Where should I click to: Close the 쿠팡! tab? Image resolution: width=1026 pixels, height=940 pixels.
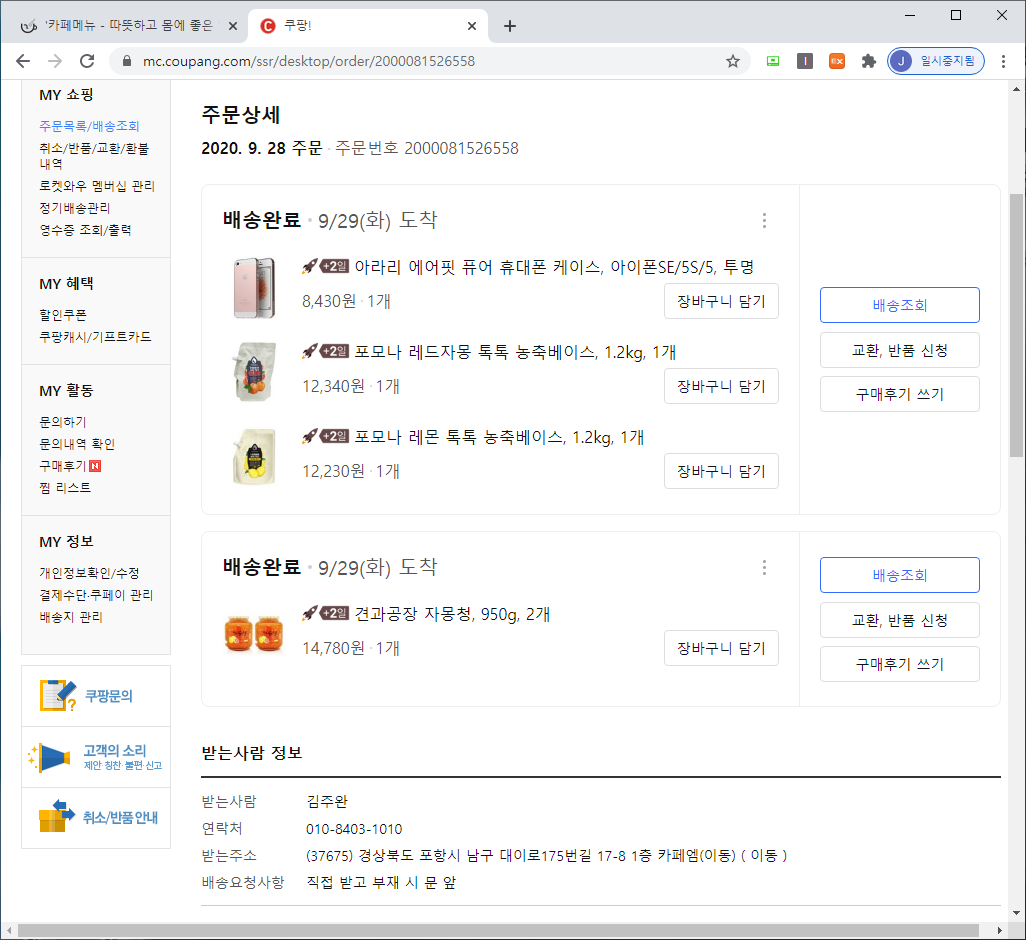click(472, 26)
